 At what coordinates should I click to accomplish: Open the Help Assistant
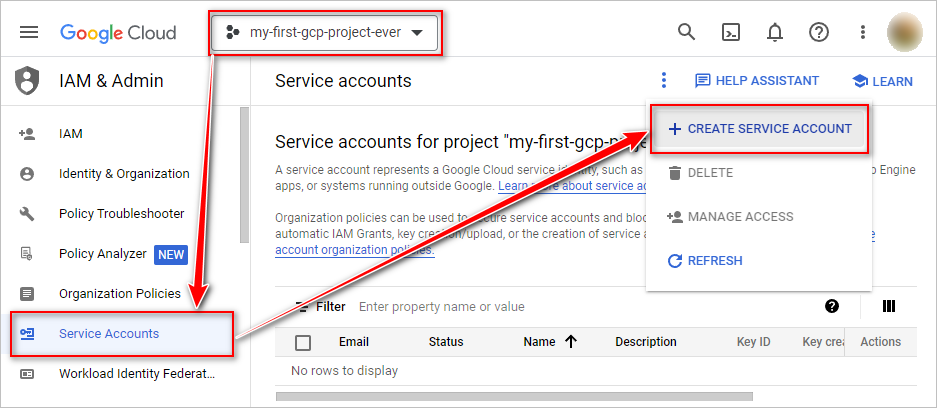tap(757, 81)
